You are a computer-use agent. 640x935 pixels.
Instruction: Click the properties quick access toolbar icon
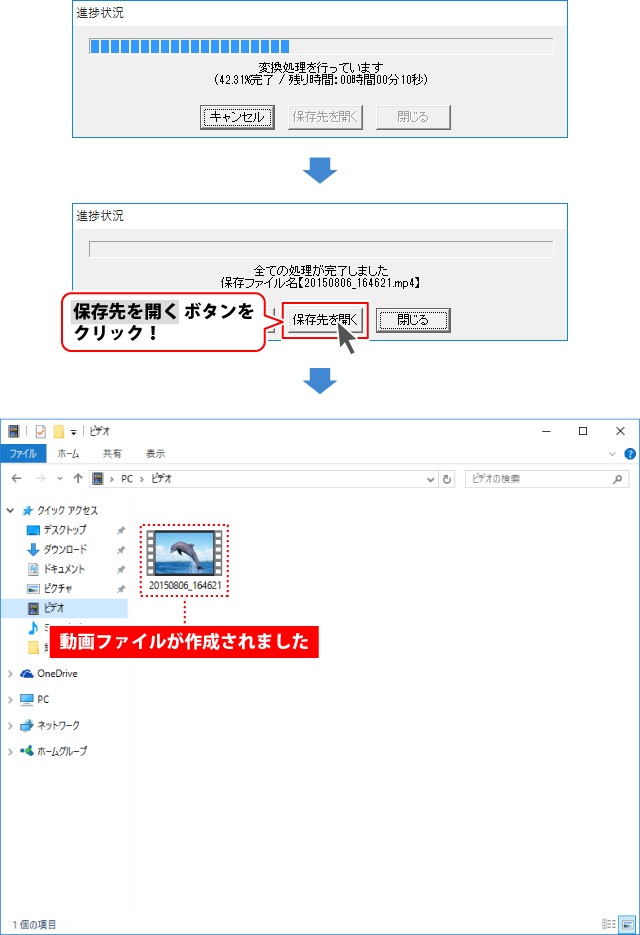41,431
